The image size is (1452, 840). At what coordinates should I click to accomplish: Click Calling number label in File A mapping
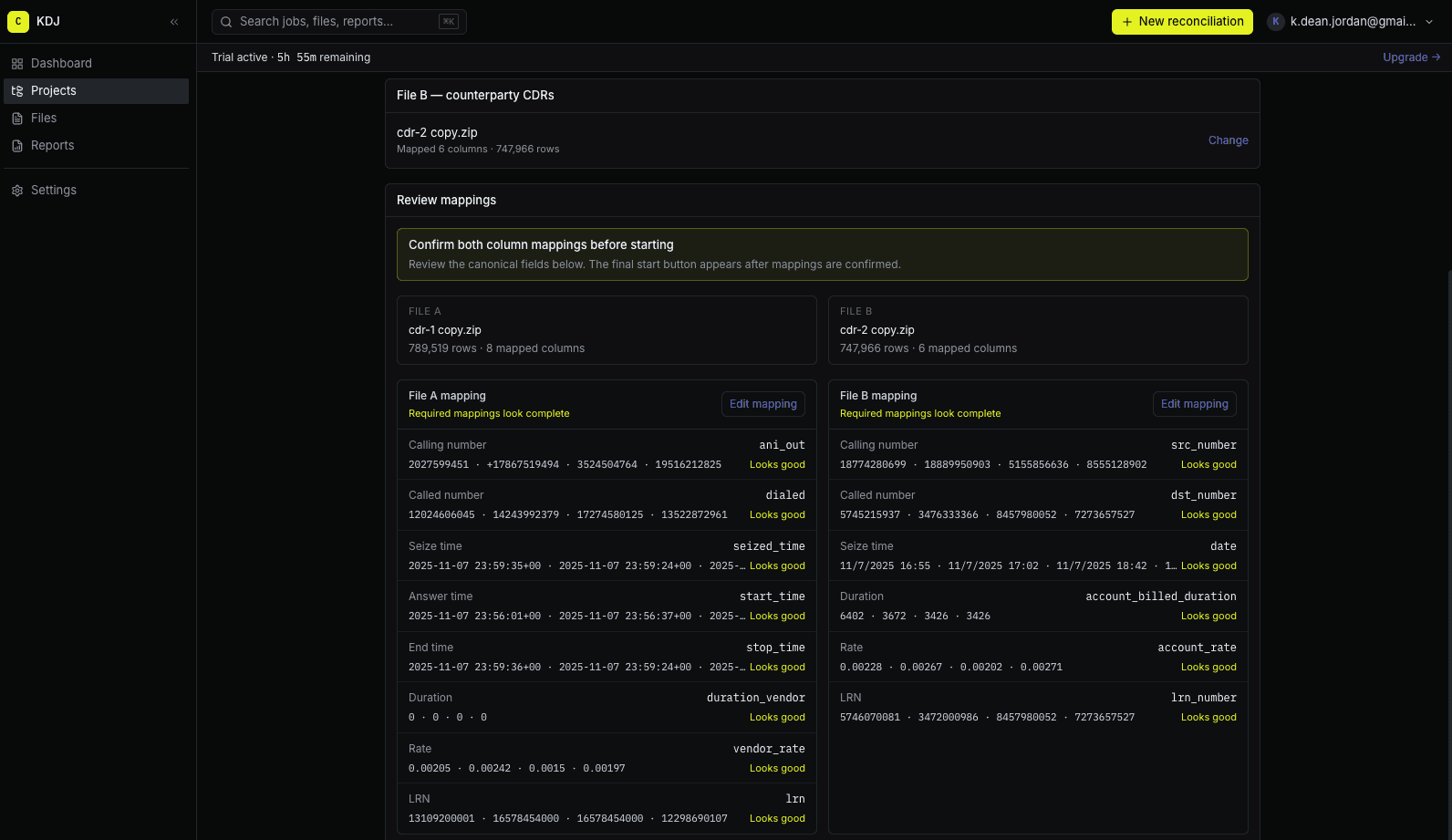pyautogui.click(x=447, y=445)
